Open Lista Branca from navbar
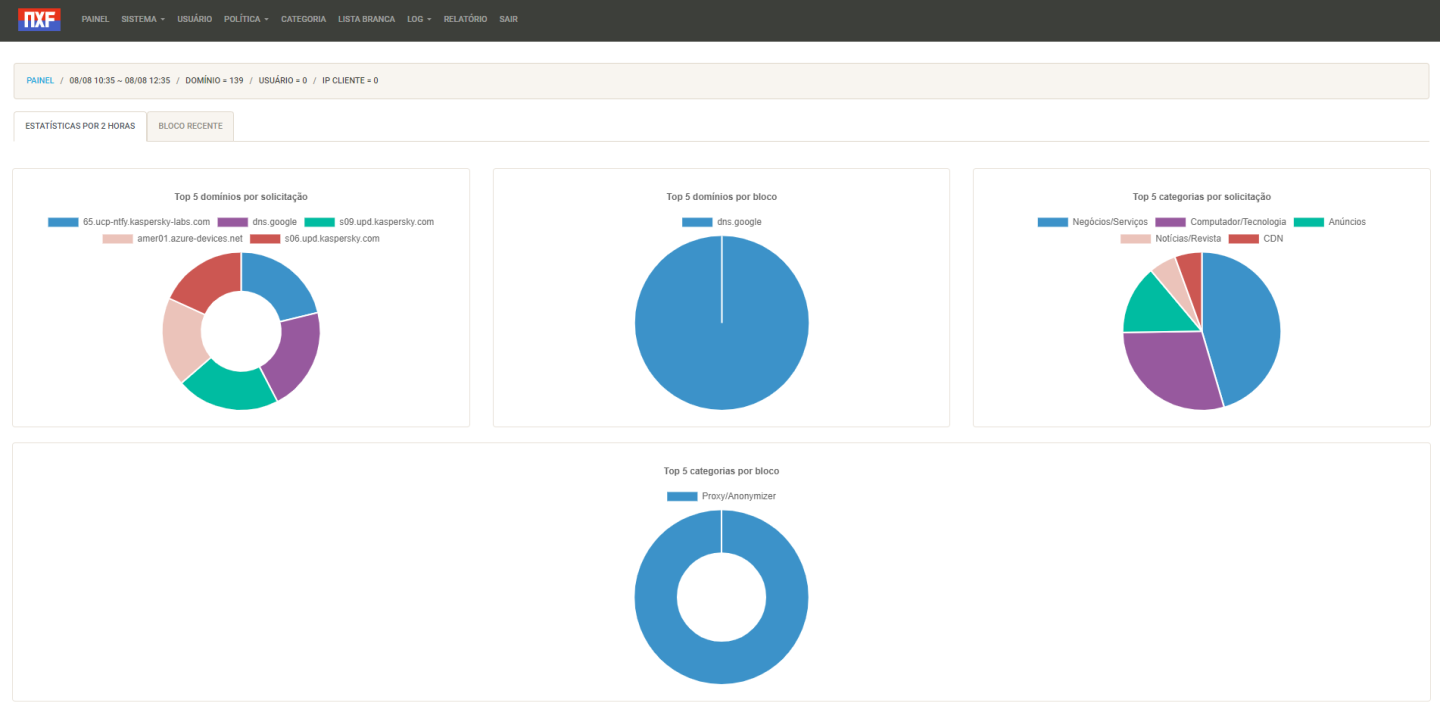Screen dimensions: 1440x722 point(366,19)
